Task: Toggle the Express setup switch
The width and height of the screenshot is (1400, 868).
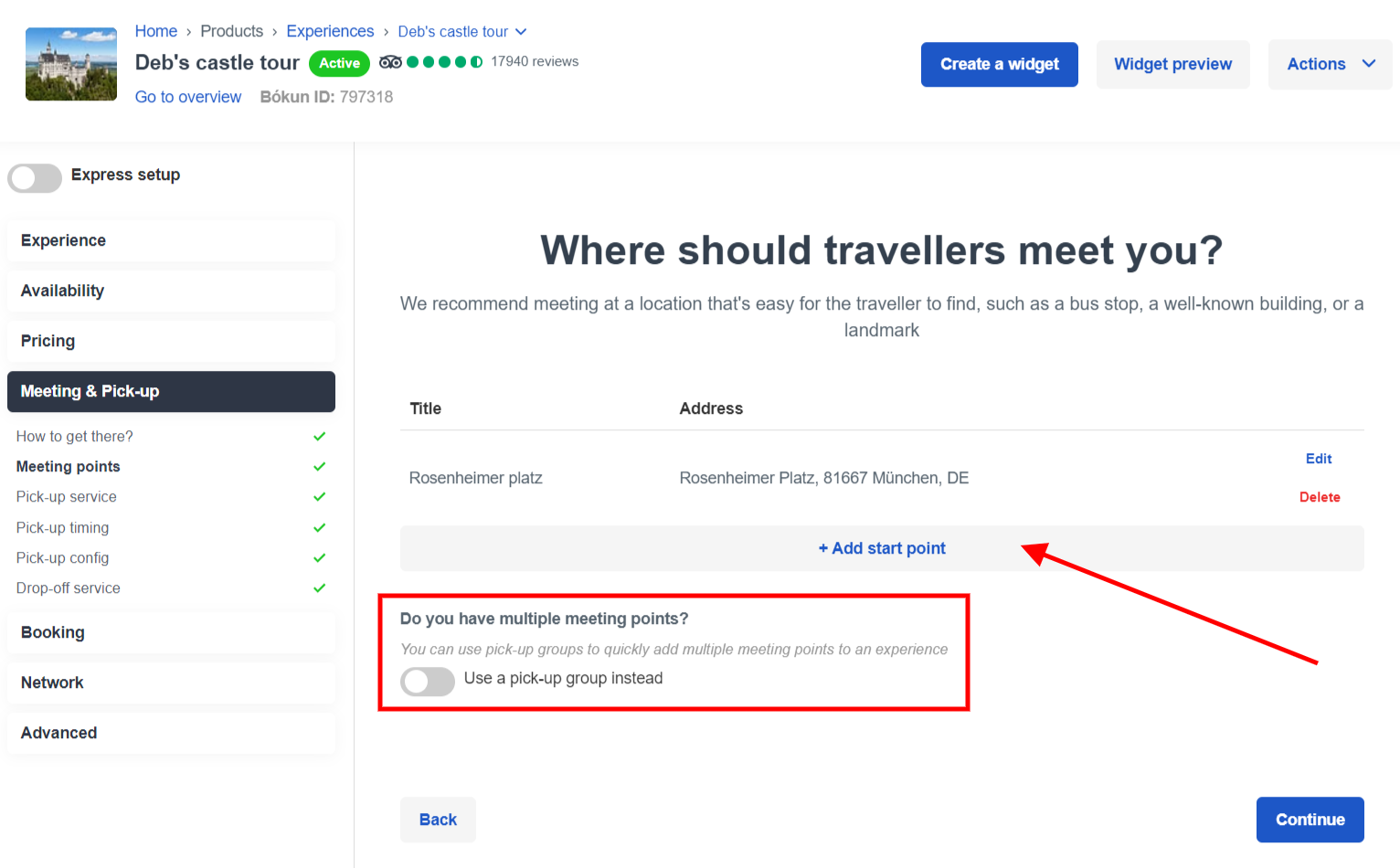Action: [35, 177]
